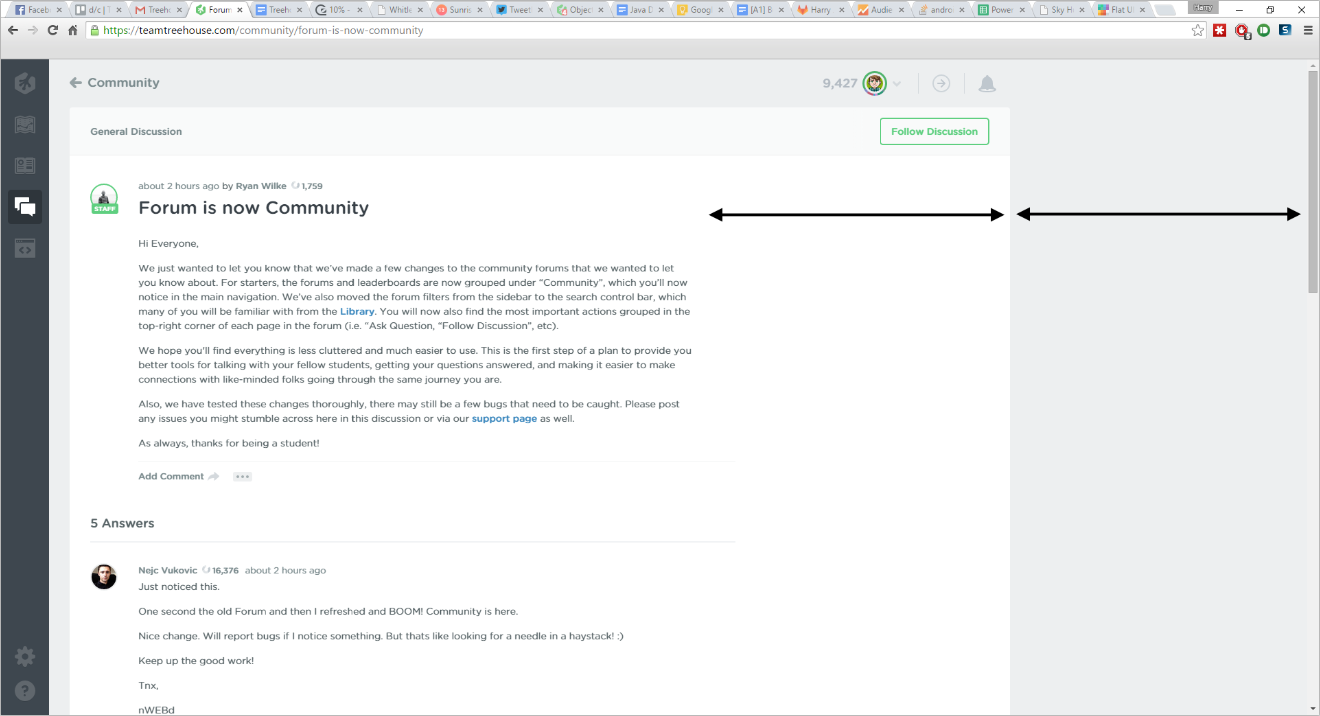
Task: Open the code window icon in sidebar
Action: click(x=25, y=248)
